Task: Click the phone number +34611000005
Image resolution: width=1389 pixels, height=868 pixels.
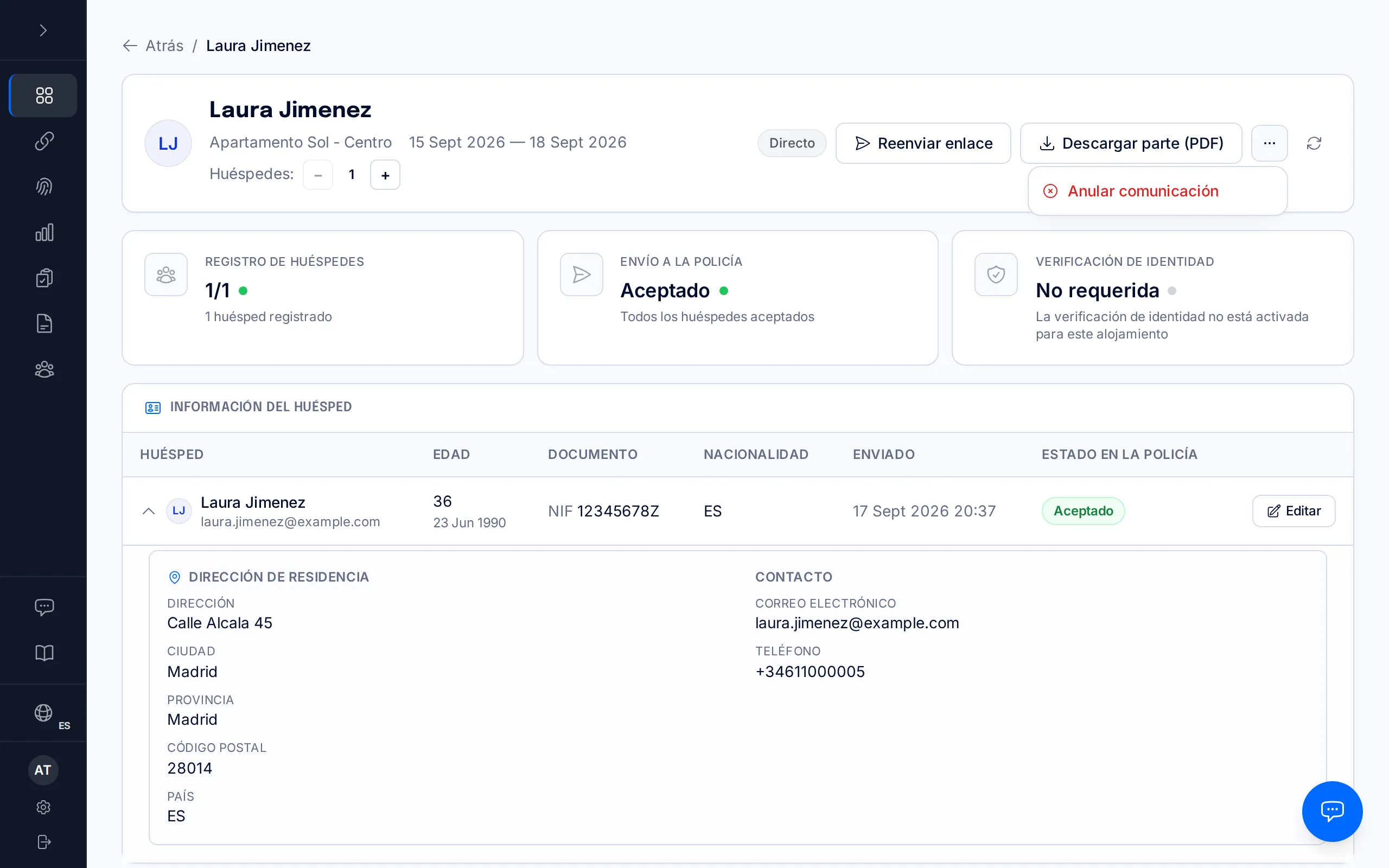Action: point(810,672)
